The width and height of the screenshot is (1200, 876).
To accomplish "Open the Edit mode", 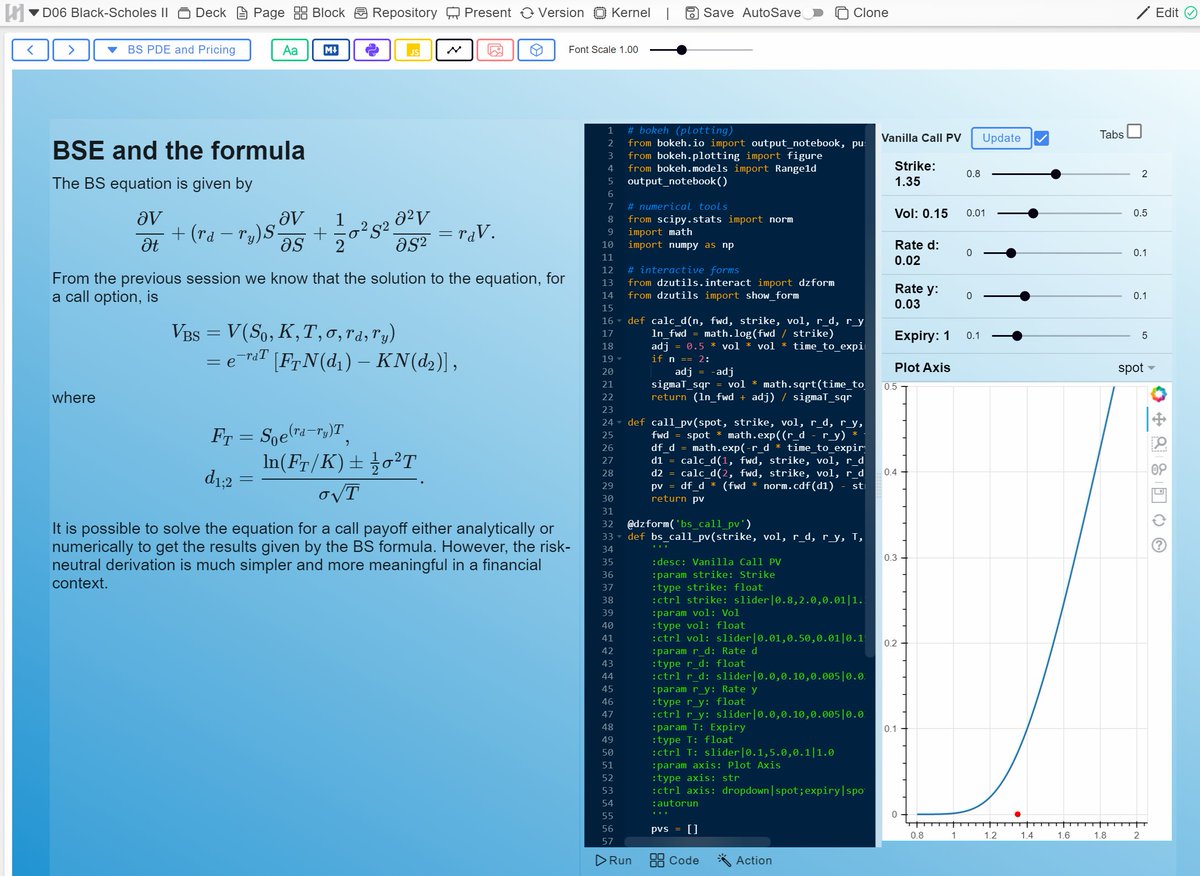I will 1158,13.
